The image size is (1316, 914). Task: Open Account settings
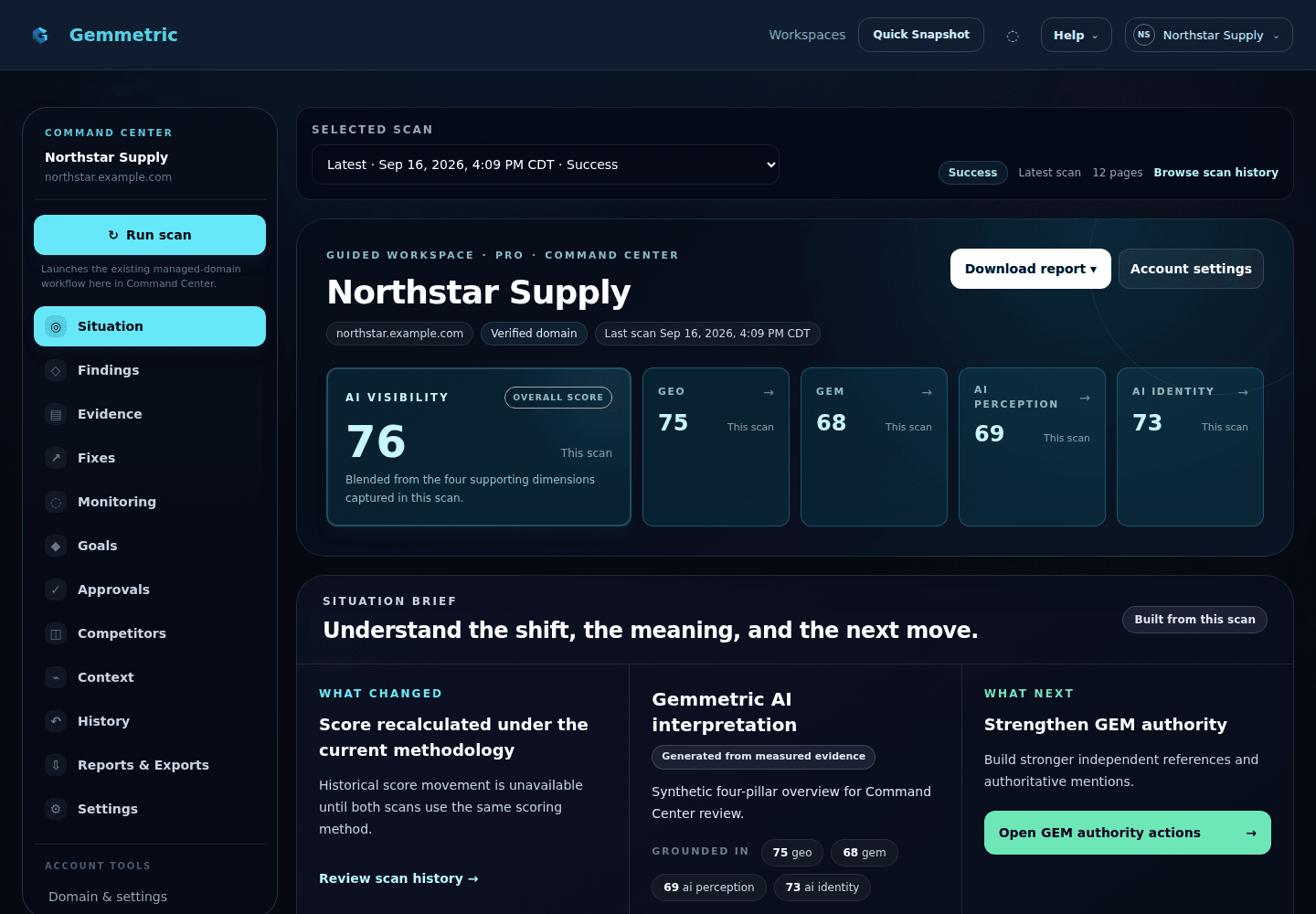(1191, 269)
